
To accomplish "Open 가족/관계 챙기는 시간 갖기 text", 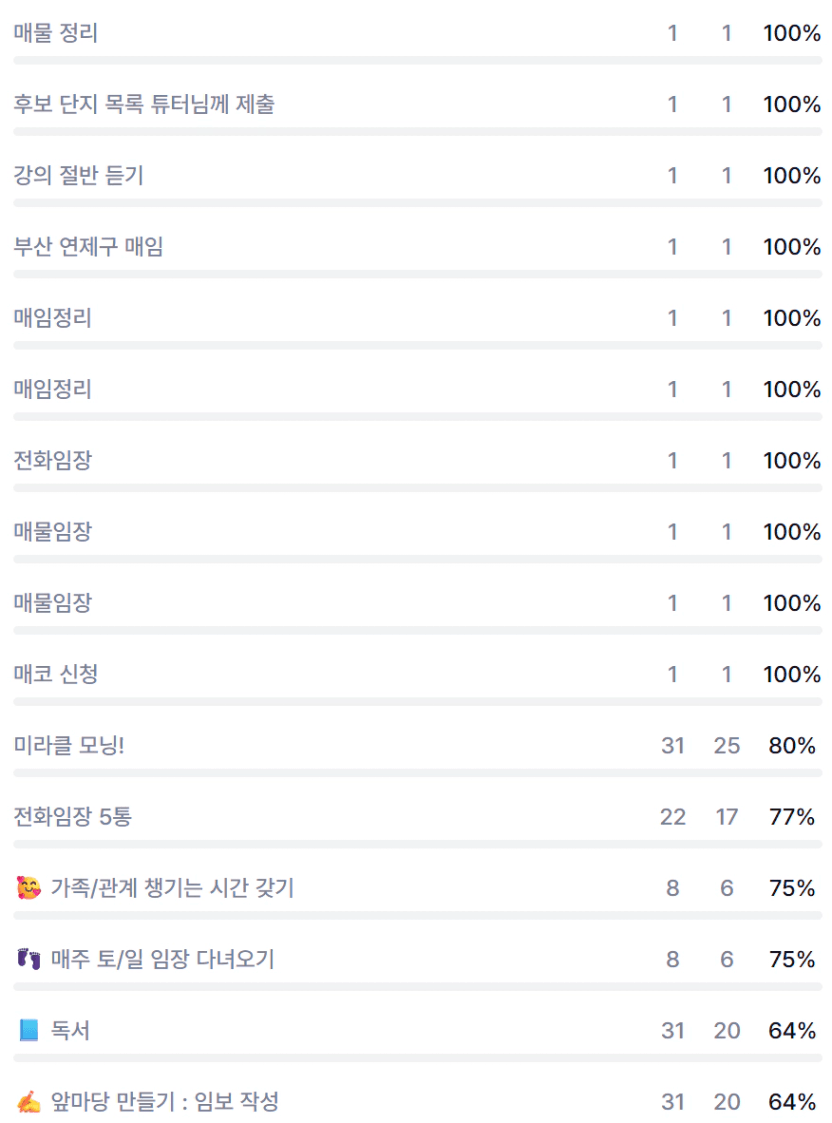I will pos(172,888).
